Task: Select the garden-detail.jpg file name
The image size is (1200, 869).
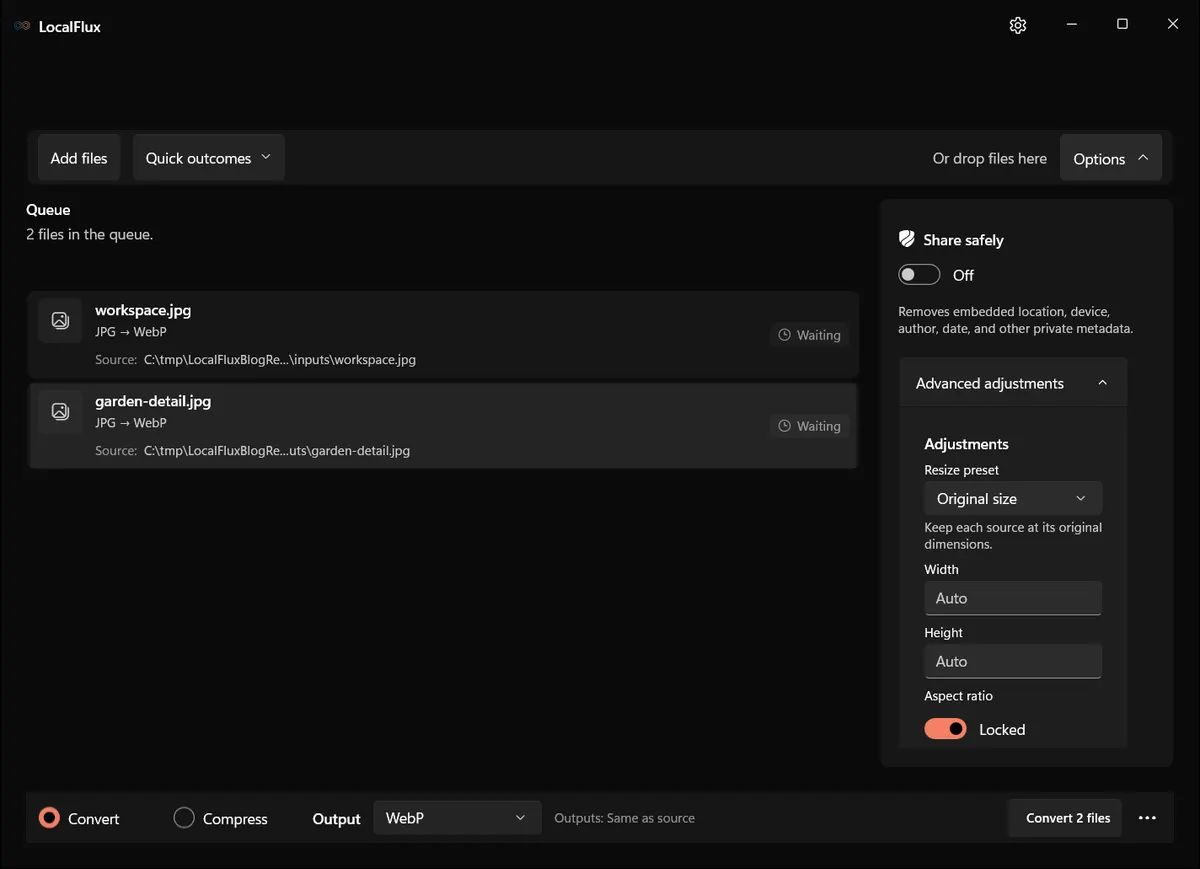Action: [x=153, y=401]
